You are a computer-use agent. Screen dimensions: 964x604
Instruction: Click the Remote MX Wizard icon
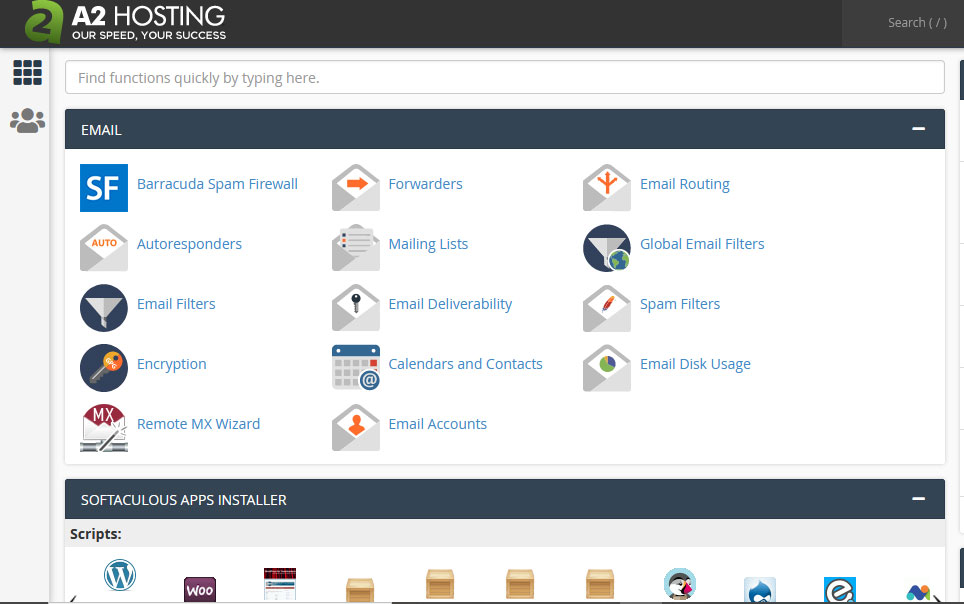point(104,427)
